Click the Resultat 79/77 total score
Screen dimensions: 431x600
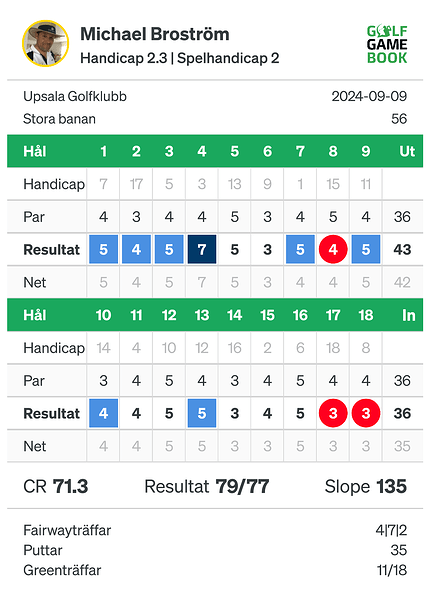[207, 487]
